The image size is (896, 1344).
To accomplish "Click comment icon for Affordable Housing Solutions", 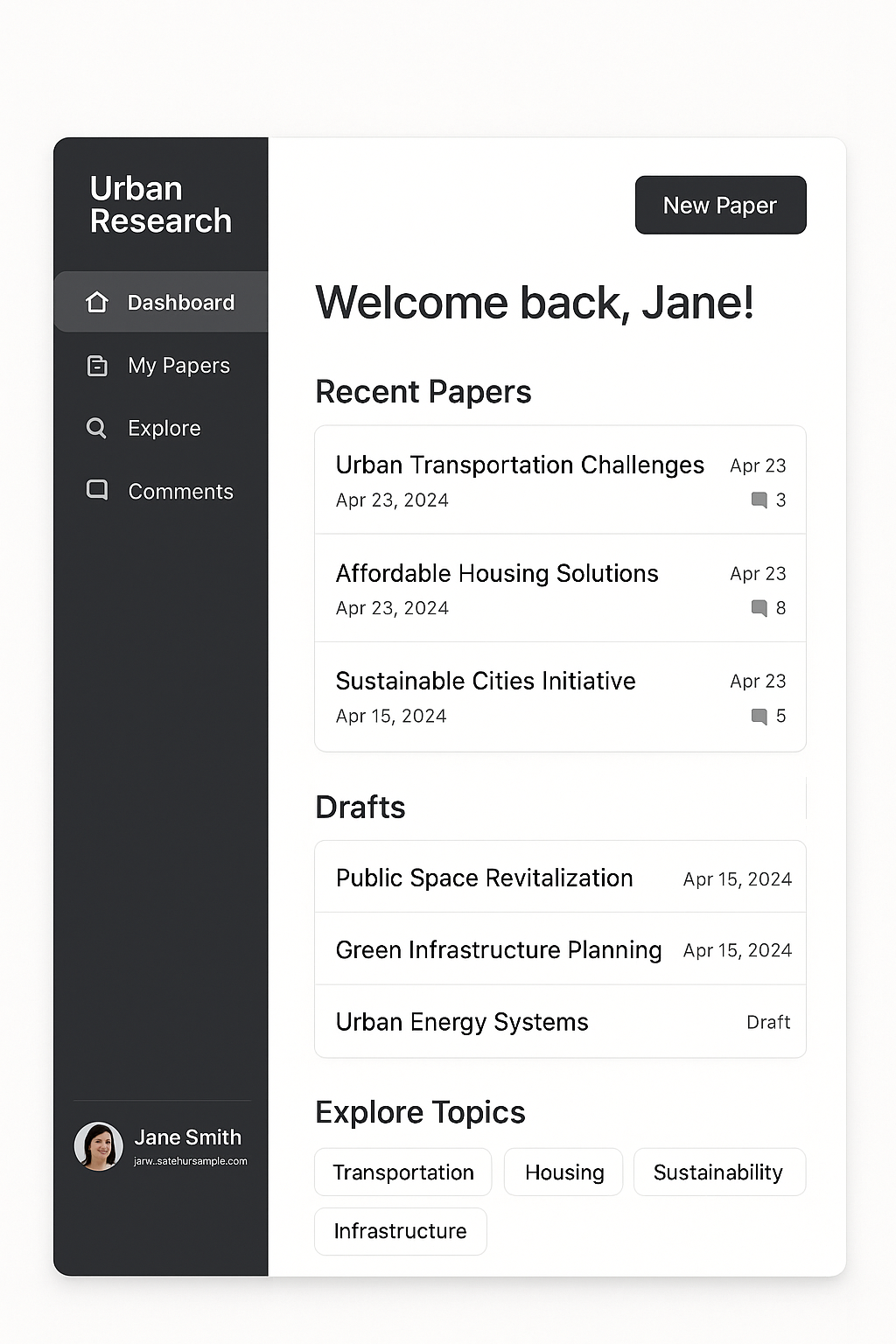I will click(x=759, y=608).
